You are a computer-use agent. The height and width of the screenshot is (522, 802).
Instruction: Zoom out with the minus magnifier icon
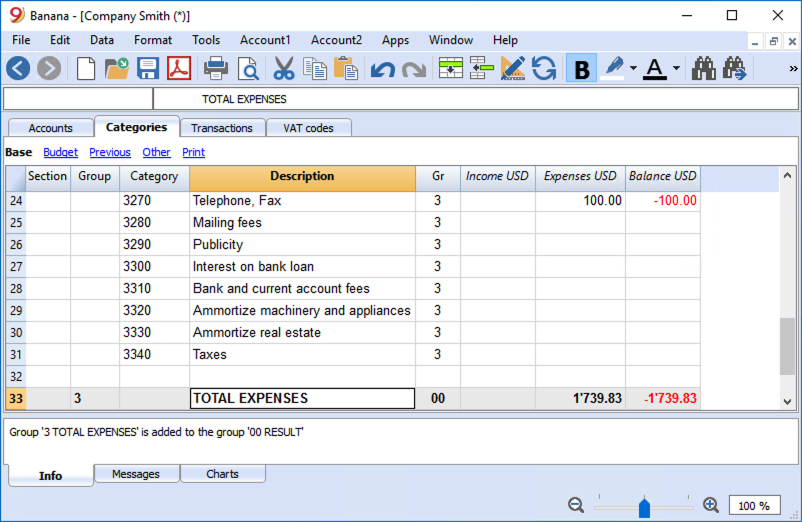click(x=576, y=505)
